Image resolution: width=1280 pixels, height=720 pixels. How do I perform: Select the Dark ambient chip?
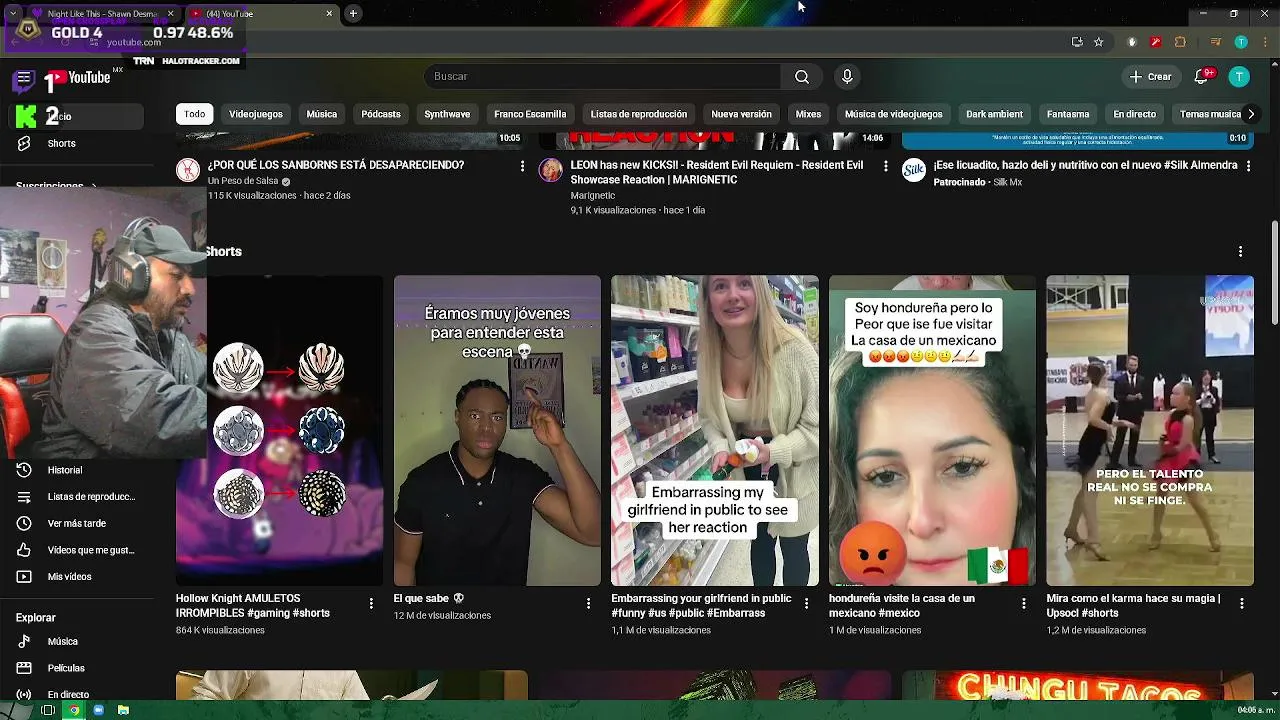point(994,114)
